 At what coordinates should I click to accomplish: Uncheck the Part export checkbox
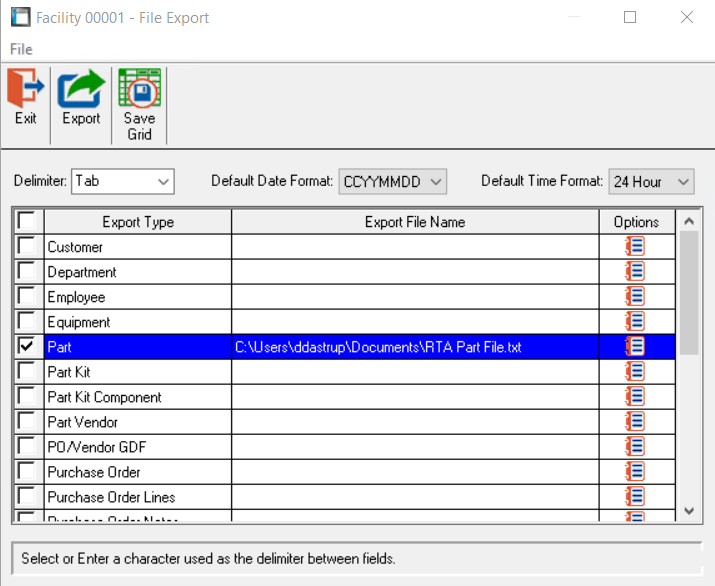pos(27,346)
